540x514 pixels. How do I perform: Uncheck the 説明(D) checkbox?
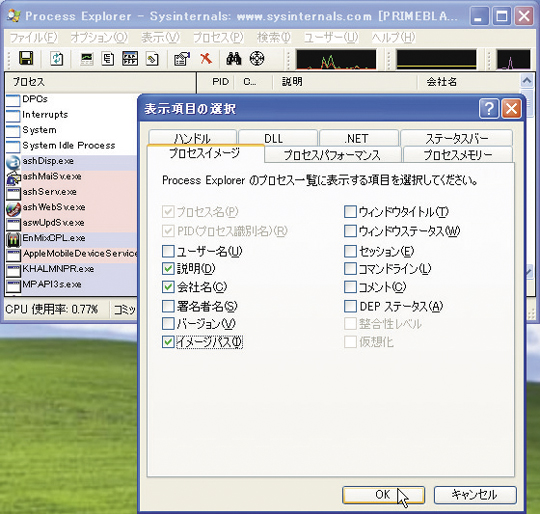[168, 269]
